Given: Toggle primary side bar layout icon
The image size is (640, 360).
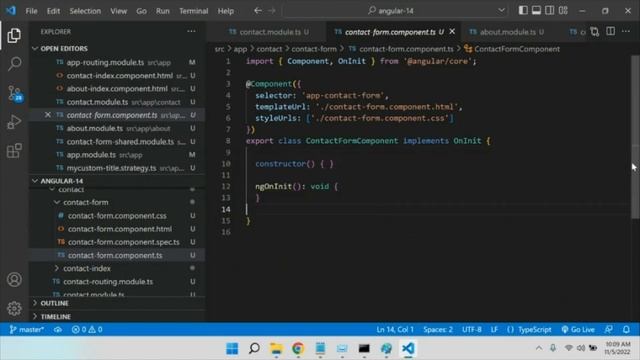Looking at the screenshot, I should point(523,11).
